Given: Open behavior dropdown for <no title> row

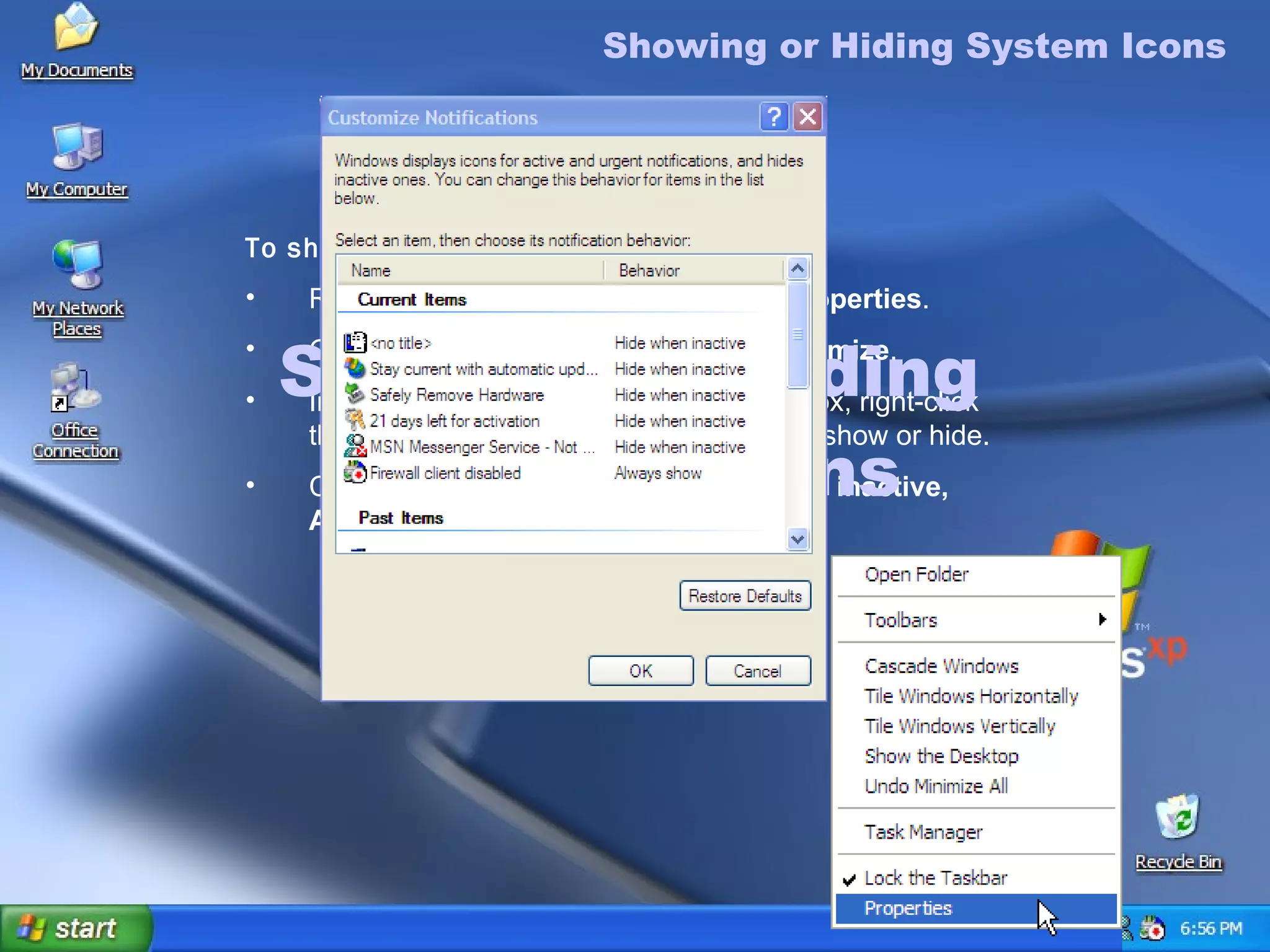Looking at the screenshot, I should click(x=680, y=343).
